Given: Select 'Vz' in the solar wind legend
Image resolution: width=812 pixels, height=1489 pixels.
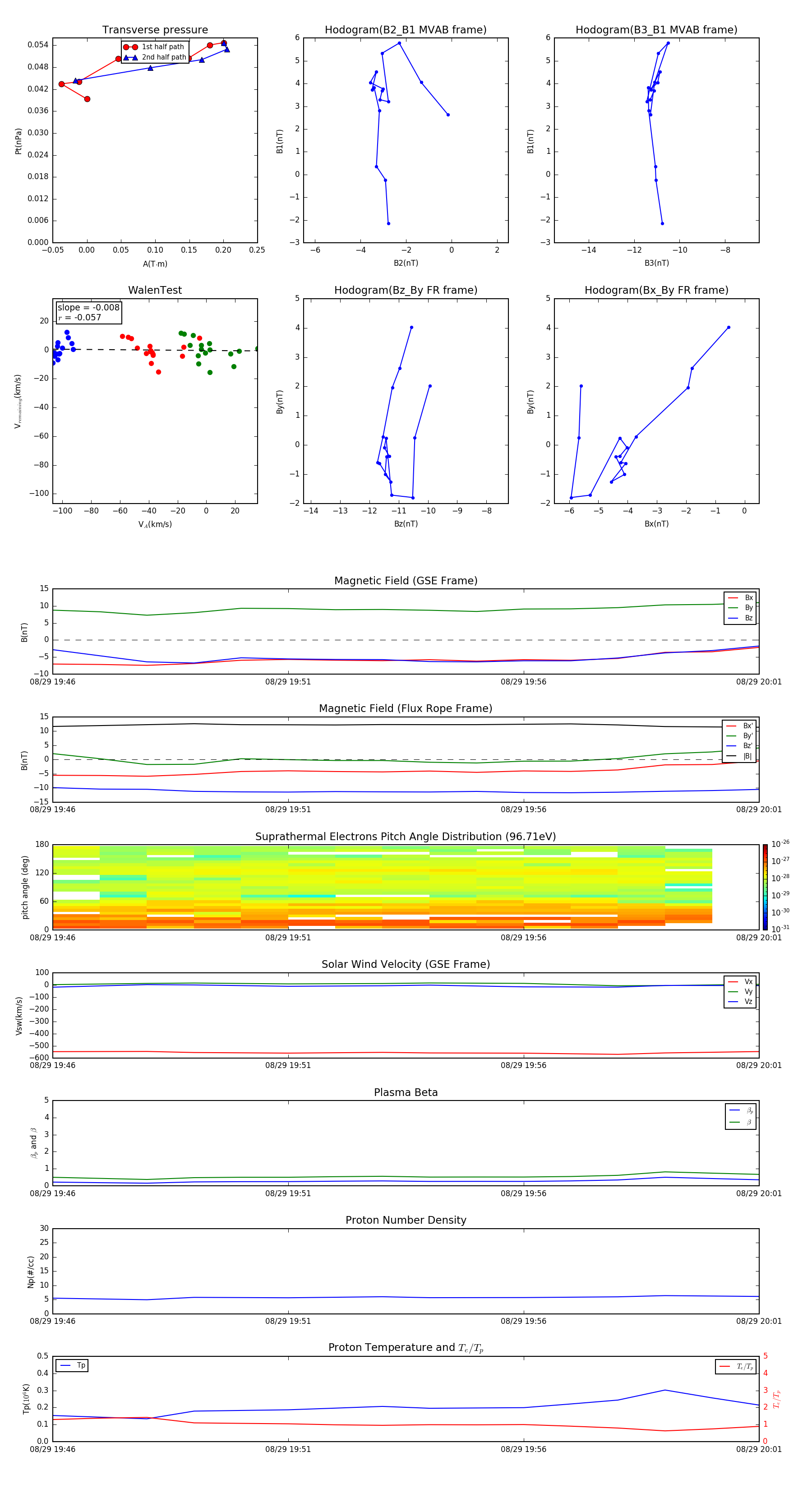Looking at the screenshot, I should (x=740, y=1002).
